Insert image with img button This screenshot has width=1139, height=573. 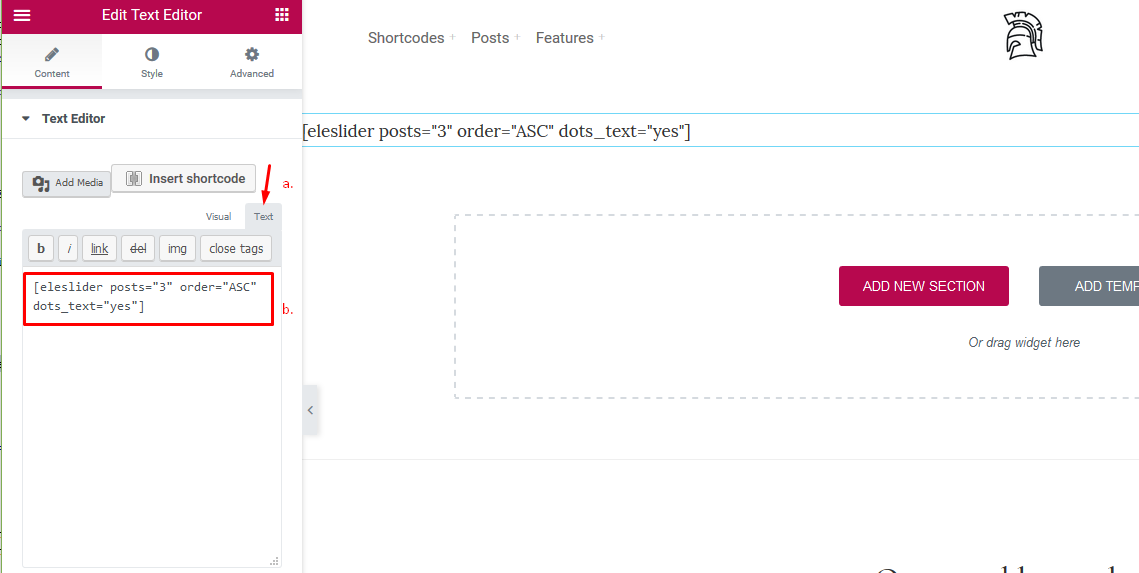pos(177,249)
